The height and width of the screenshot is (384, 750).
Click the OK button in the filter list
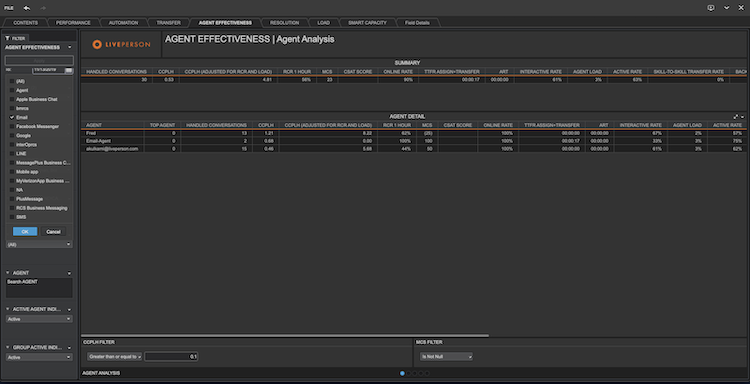coord(25,231)
